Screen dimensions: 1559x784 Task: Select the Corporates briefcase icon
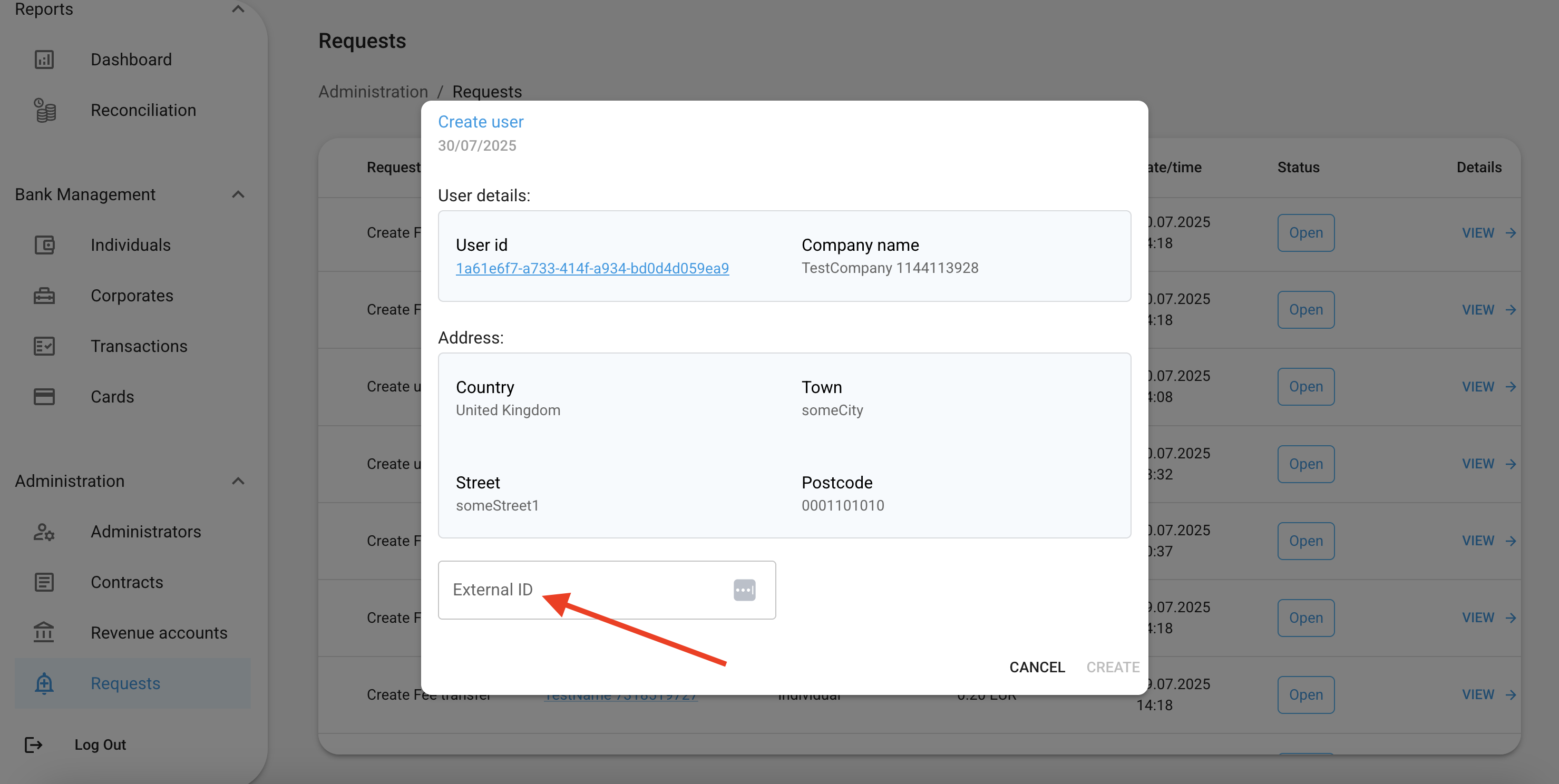(44, 295)
